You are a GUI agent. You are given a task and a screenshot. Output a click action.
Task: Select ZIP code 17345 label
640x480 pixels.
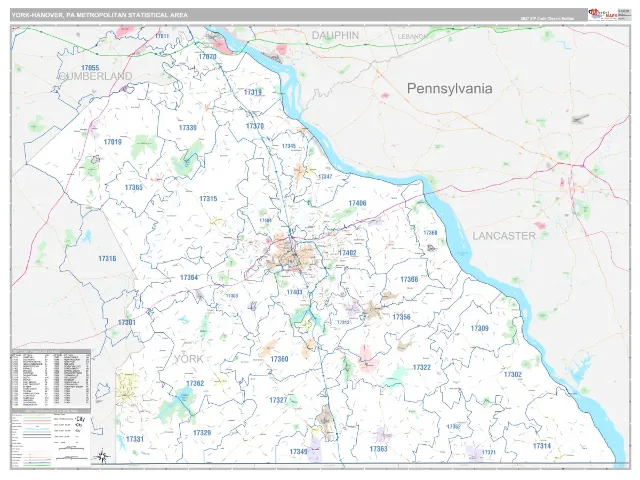click(289, 146)
